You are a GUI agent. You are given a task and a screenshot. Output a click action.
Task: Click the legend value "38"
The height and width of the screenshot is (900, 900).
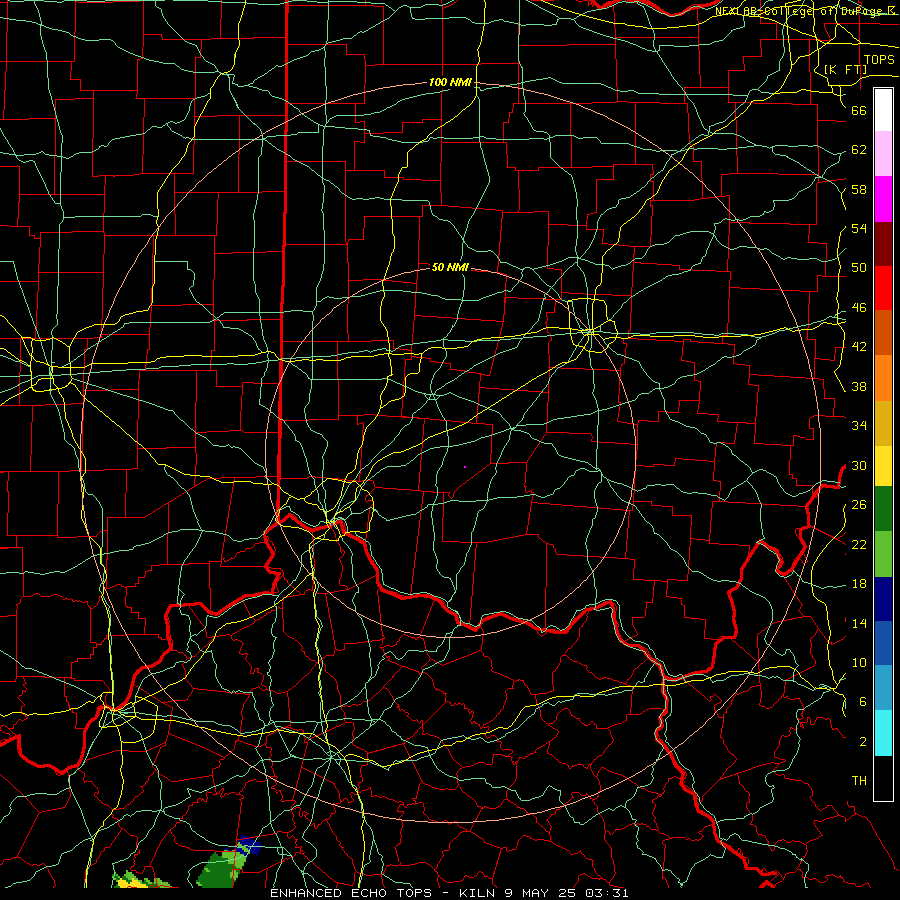[859, 386]
